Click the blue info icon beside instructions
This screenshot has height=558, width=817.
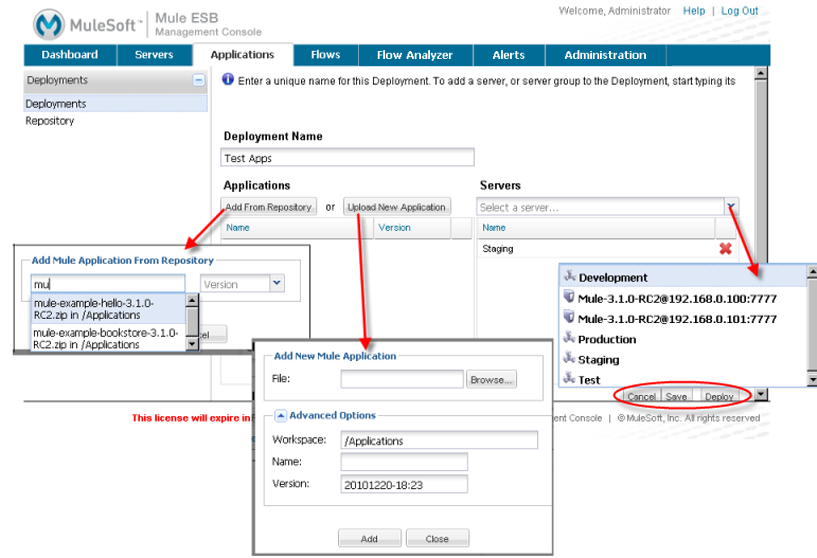pyautogui.click(x=227, y=80)
